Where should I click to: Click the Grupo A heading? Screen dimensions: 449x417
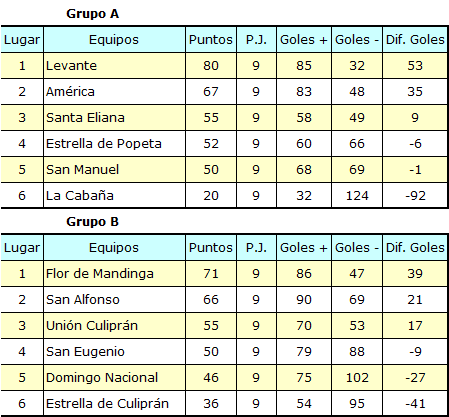92,14
